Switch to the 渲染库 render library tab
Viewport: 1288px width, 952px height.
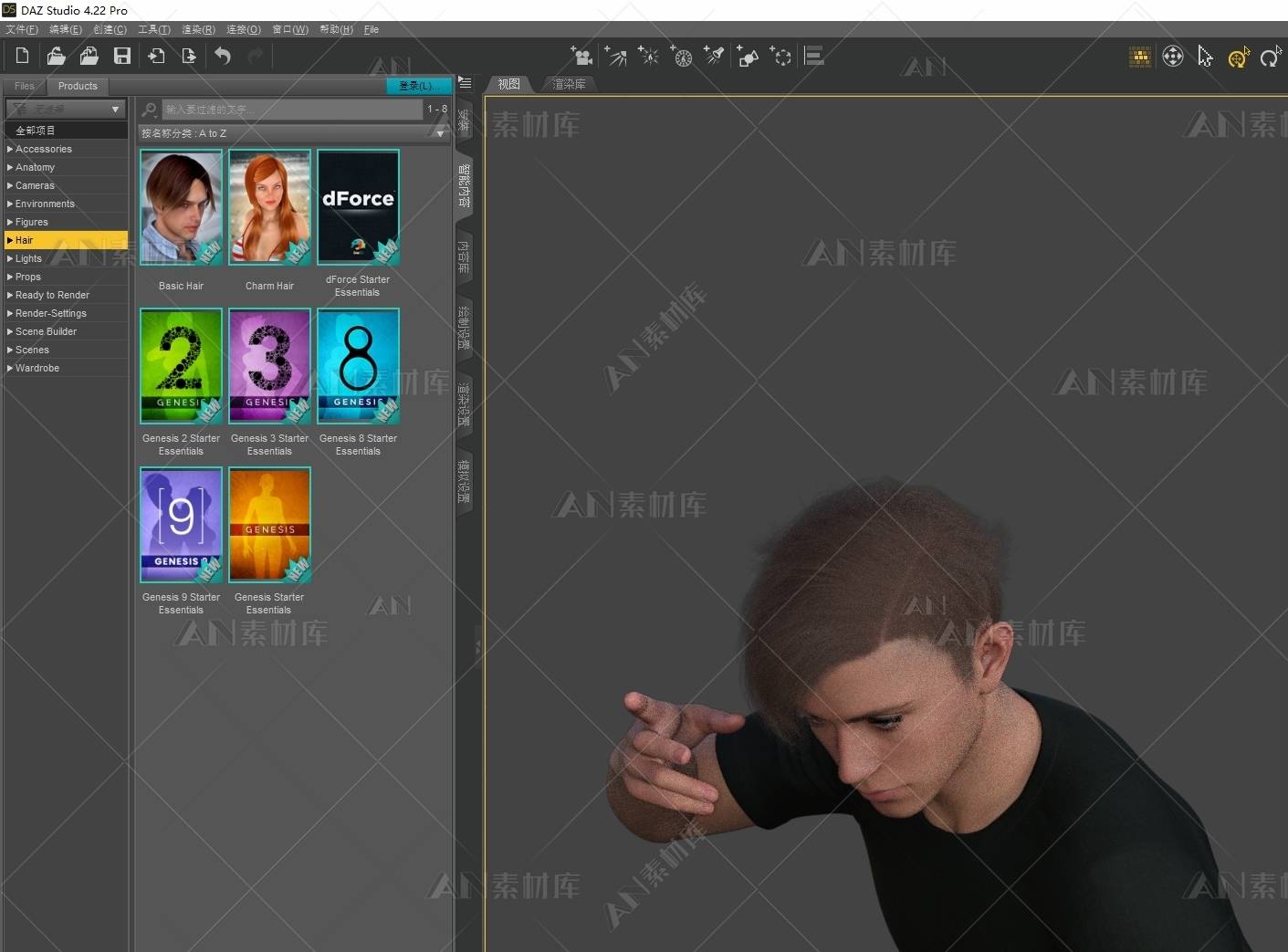569,84
